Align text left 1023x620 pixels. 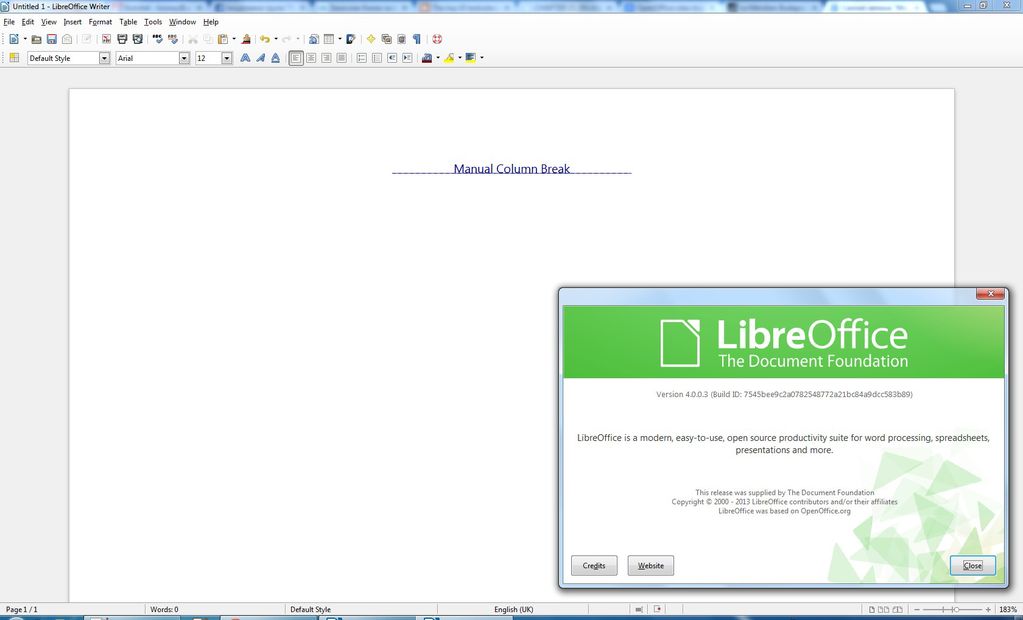tap(296, 58)
